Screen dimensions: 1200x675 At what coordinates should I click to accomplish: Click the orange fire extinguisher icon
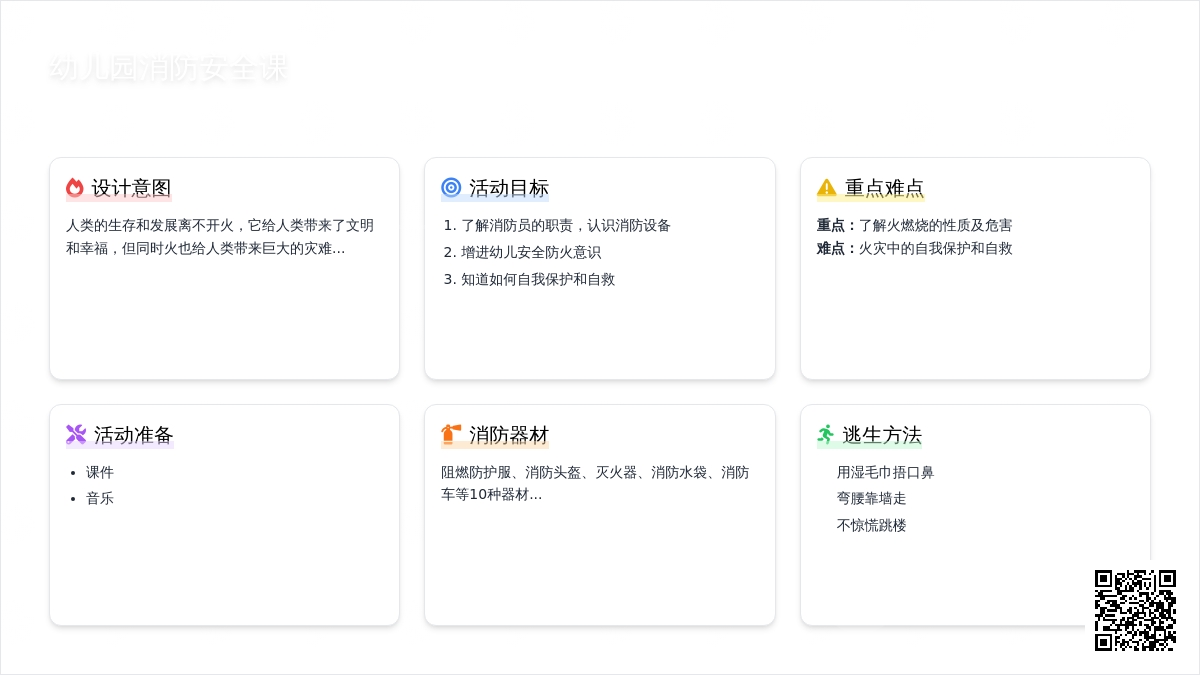click(x=451, y=434)
